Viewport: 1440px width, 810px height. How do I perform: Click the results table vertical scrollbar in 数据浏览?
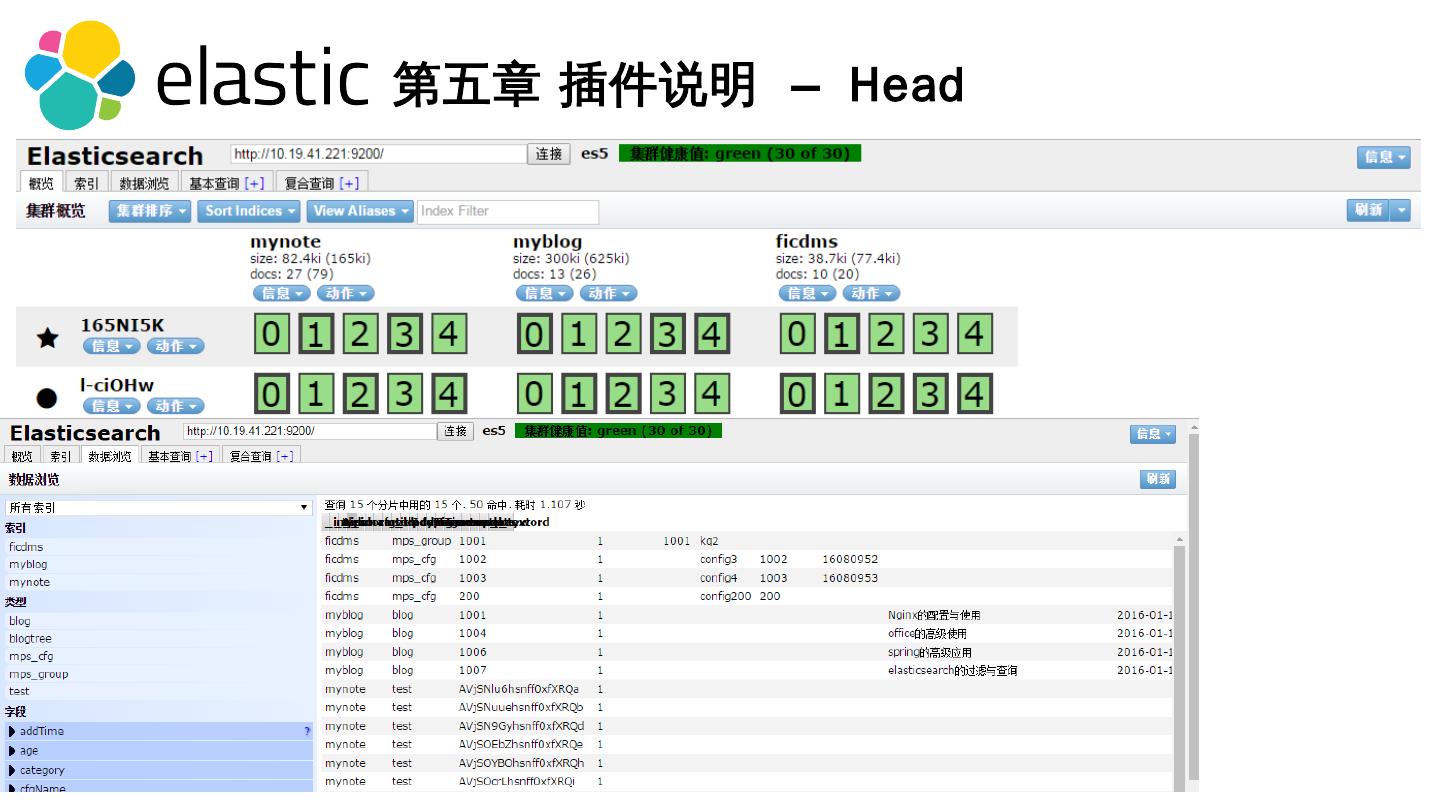coord(1180,662)
